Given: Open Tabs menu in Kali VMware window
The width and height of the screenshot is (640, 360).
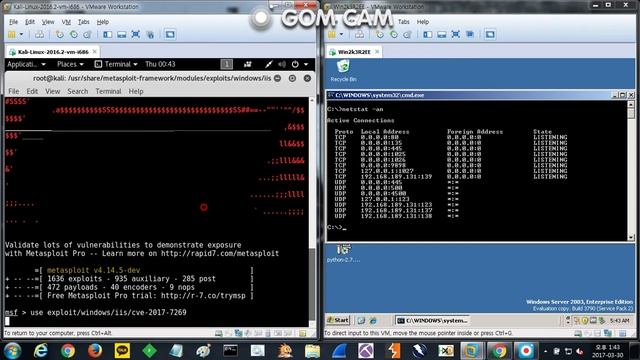Looking at the screenshot, I should (x=84, y=22).
